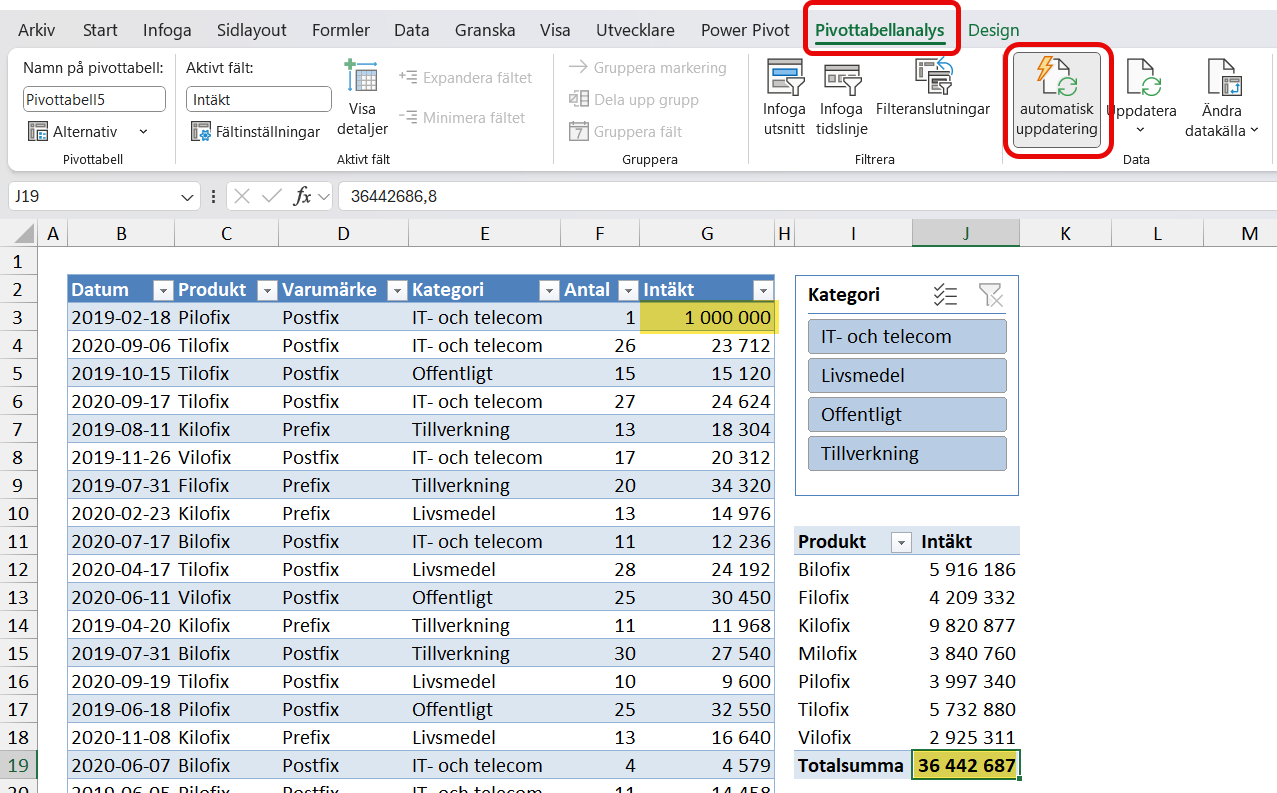
Task: Select column G header
Action: pos(707,233)
